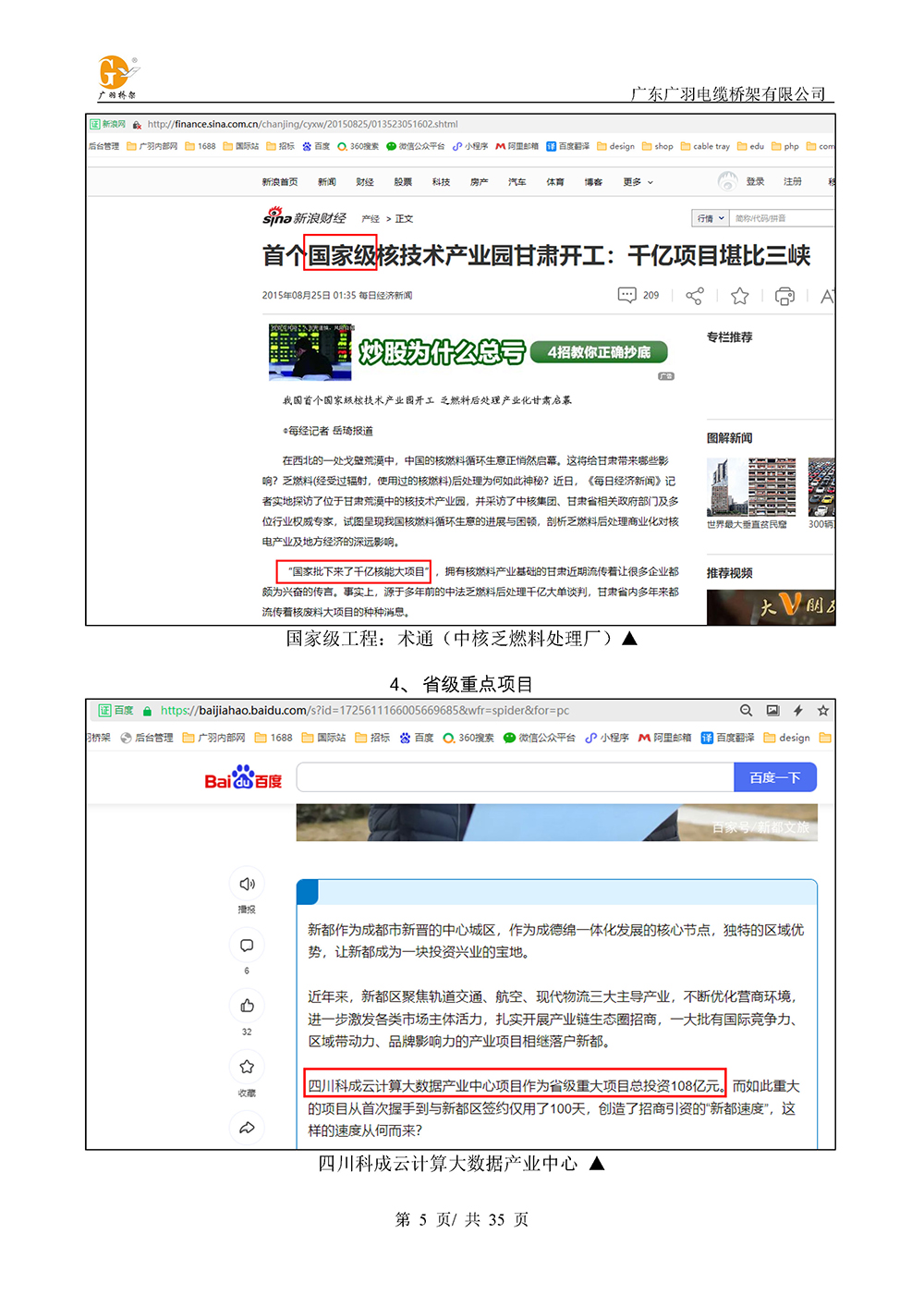Open the 科技 section in the Sina navigation

441,182
